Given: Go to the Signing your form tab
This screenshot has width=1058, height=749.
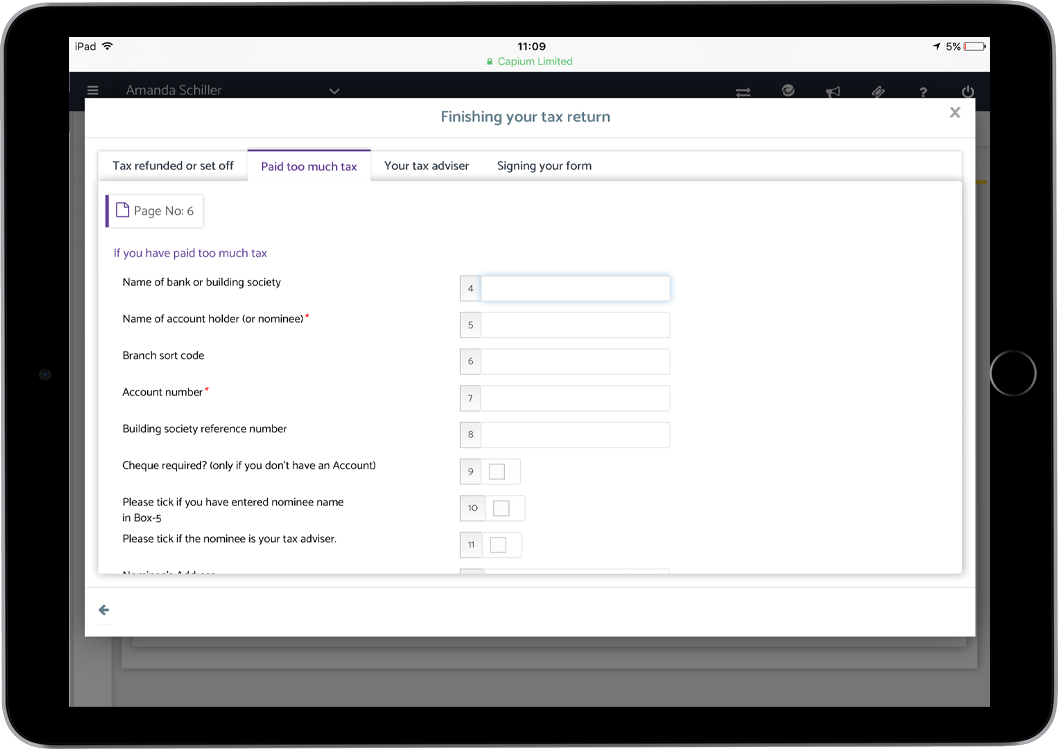Looking at the screenshot, I should [x=544, y=166].
